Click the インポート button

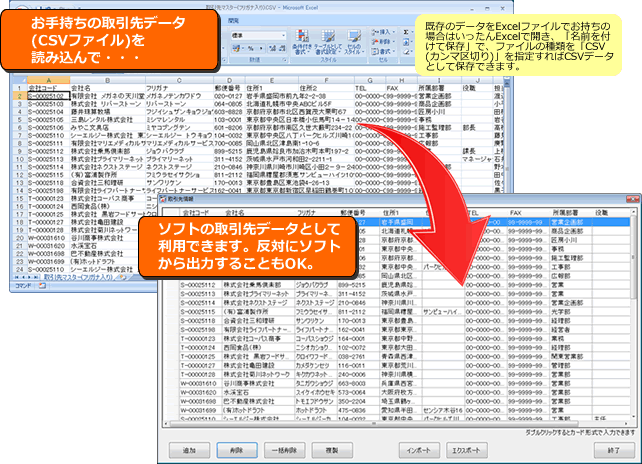pos(419,450)
